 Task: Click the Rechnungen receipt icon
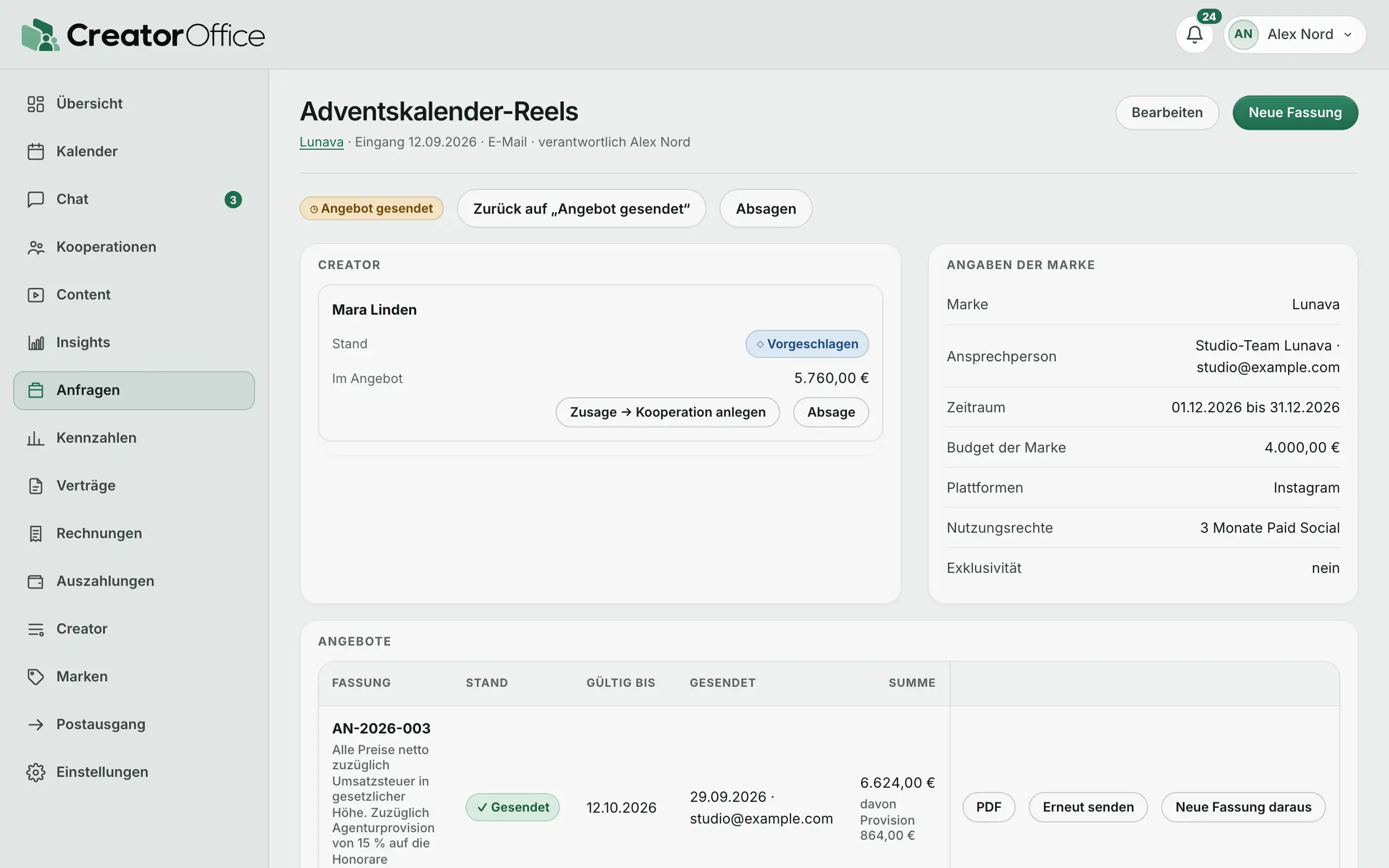click(36, 533)
